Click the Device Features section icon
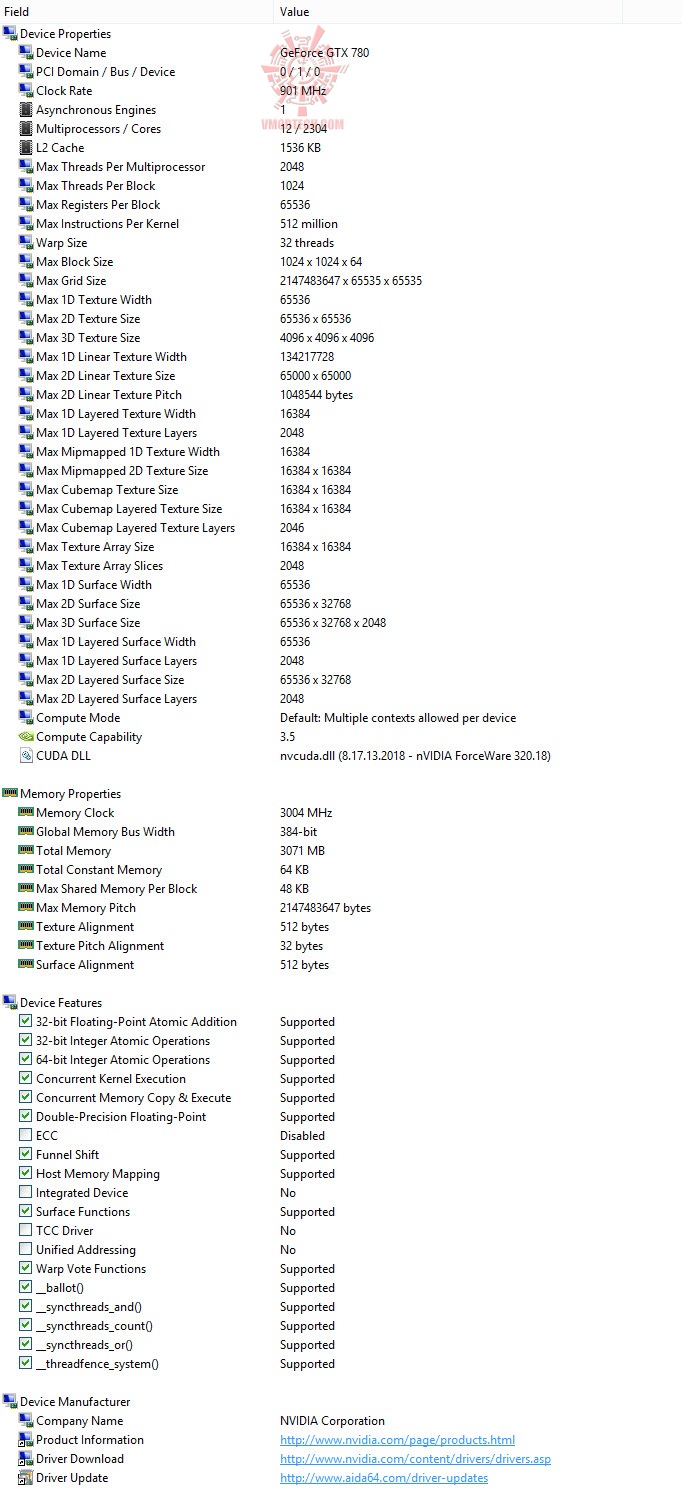This screenshot has width=682, height=1493. (10, 1003)
